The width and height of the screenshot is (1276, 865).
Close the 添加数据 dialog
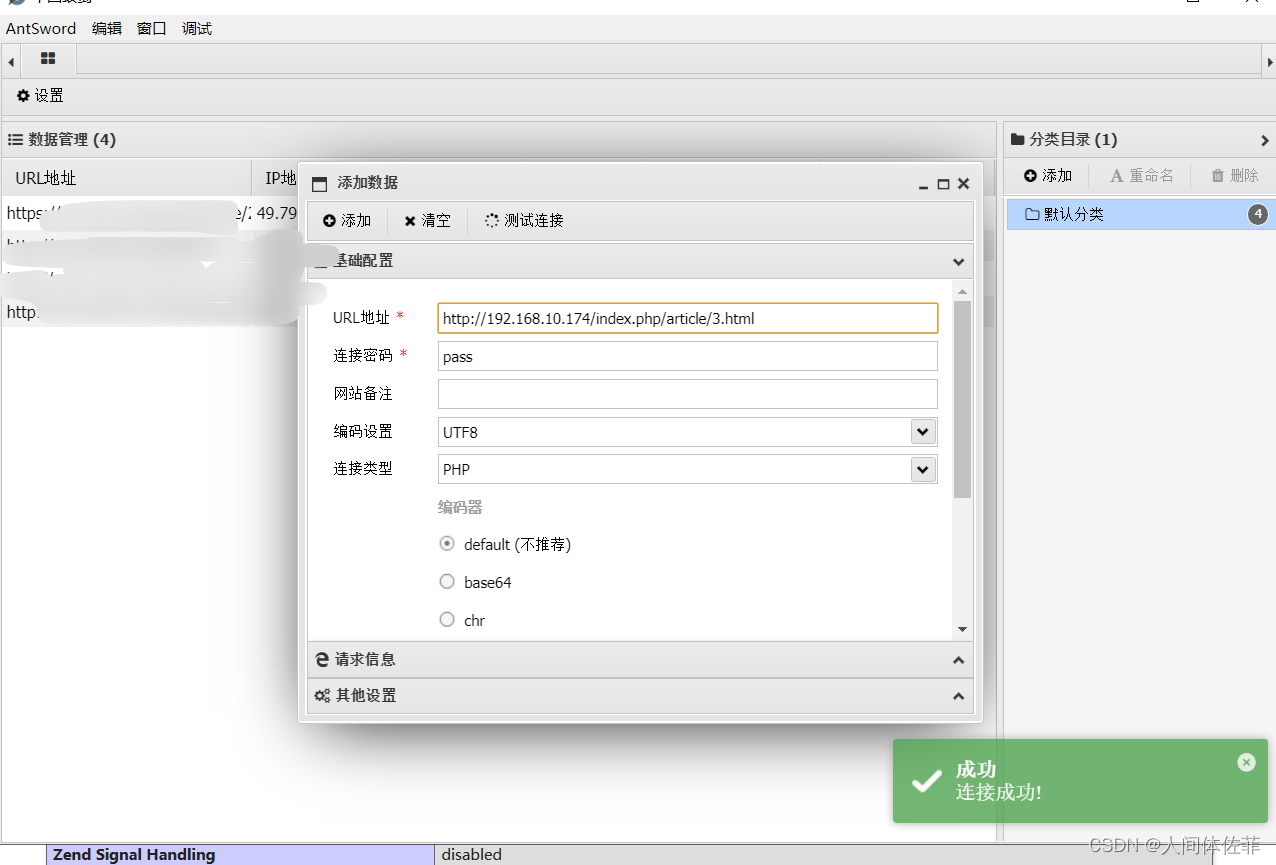click(963, 184)
